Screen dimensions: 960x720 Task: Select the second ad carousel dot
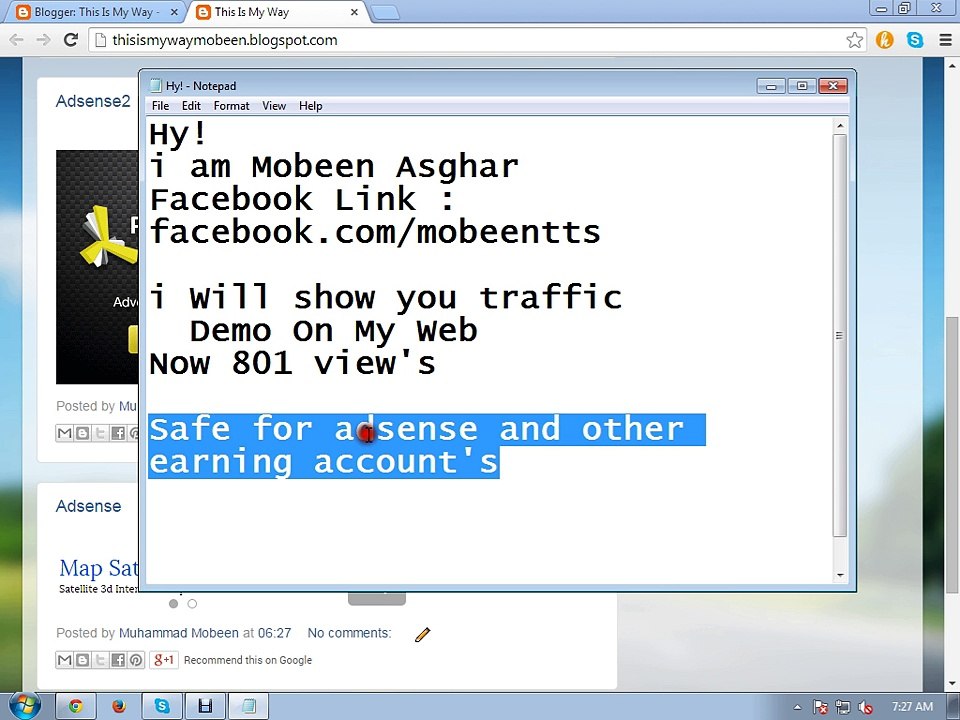point(192,604)
